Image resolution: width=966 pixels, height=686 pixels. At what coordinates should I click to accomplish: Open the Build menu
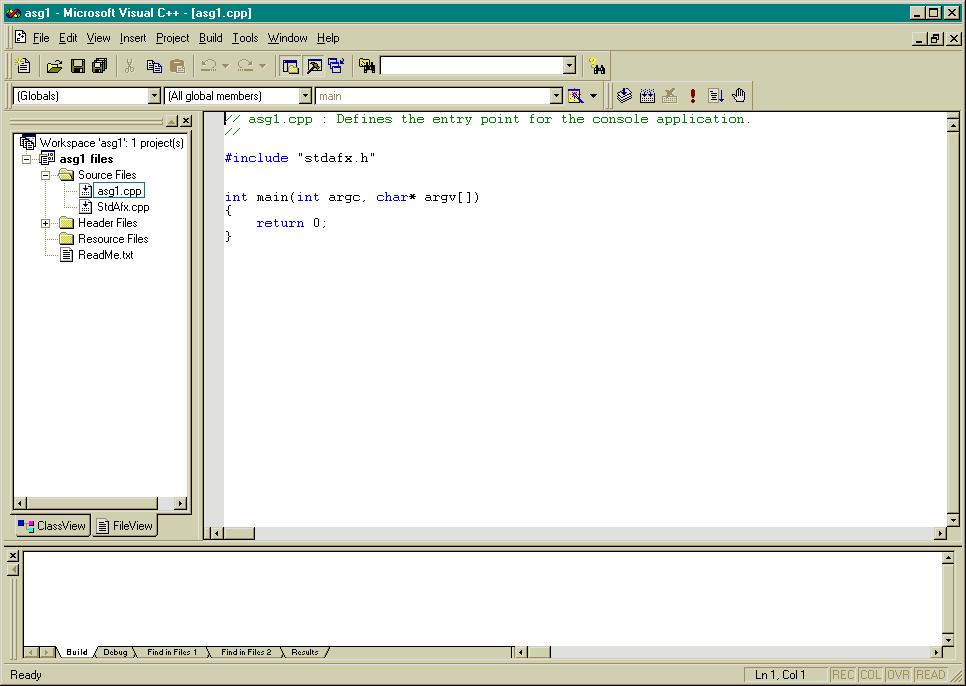coord(211,38)
